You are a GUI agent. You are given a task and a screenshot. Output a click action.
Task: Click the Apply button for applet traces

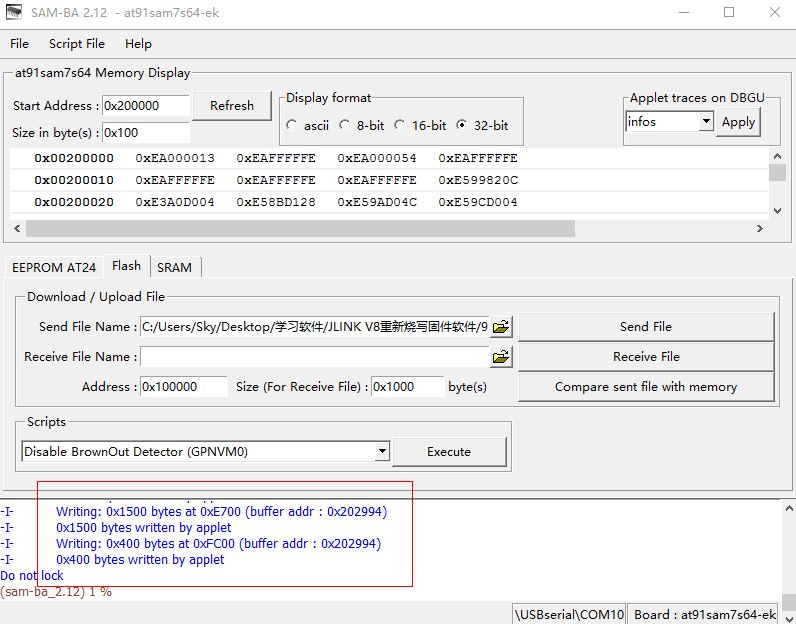tap(738, 122)
